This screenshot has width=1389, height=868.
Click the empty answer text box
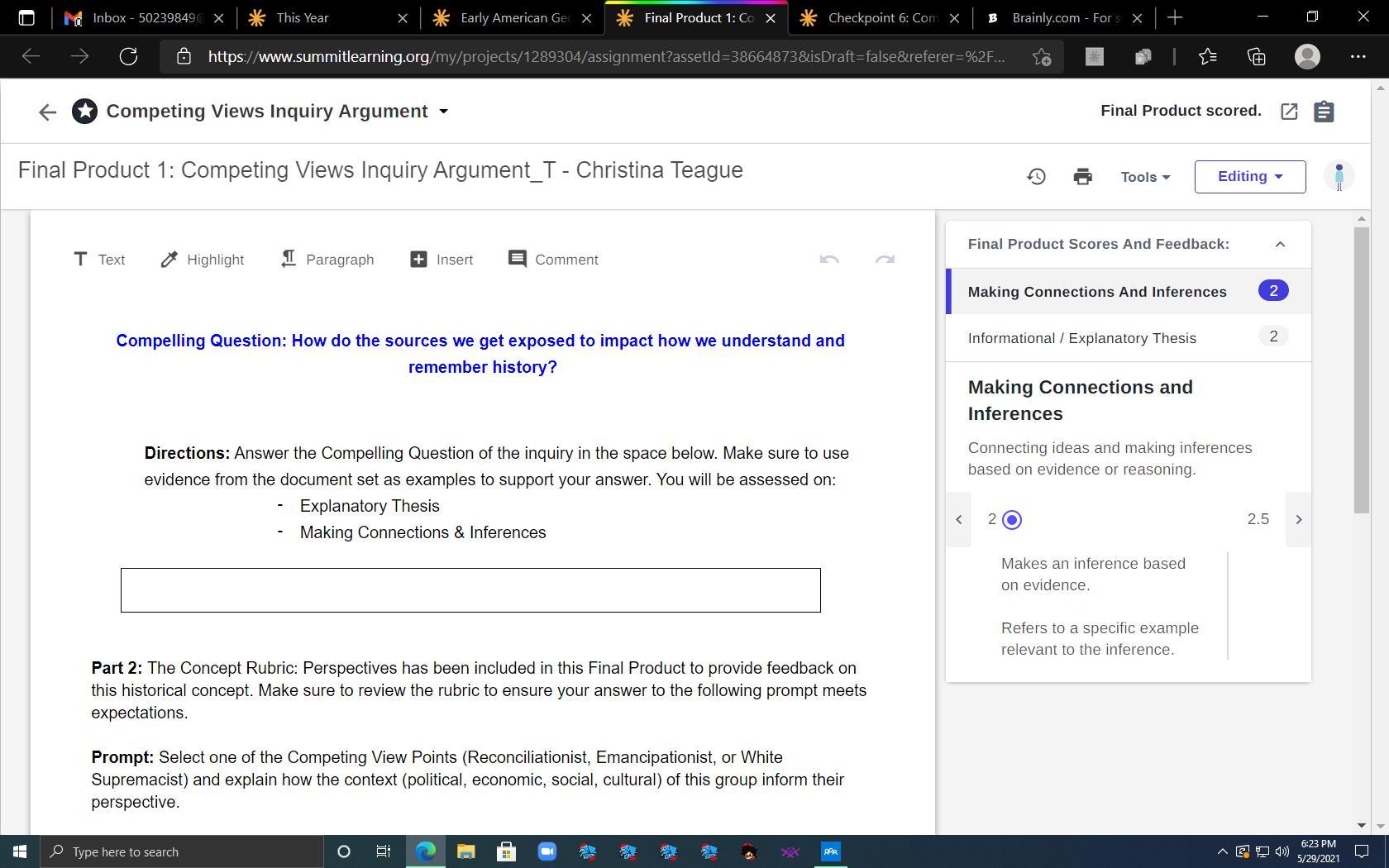tap(470, 590)
